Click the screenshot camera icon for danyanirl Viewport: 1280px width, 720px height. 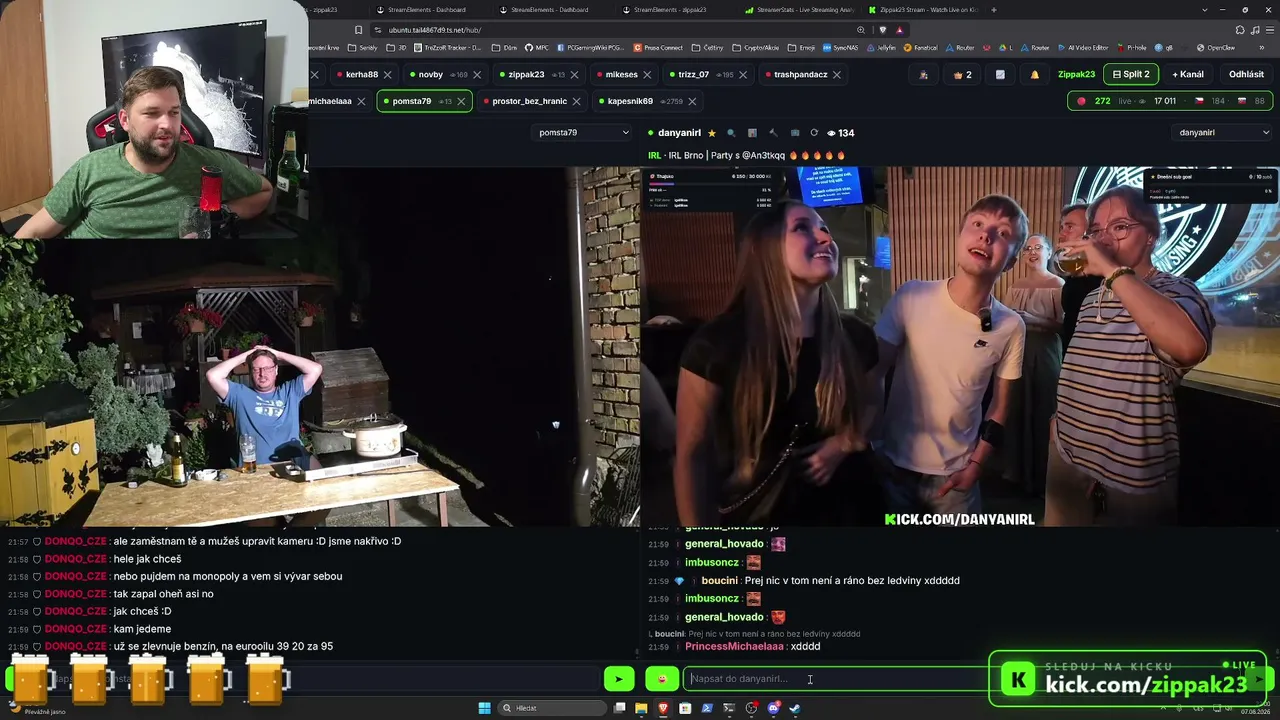(795, 133)
